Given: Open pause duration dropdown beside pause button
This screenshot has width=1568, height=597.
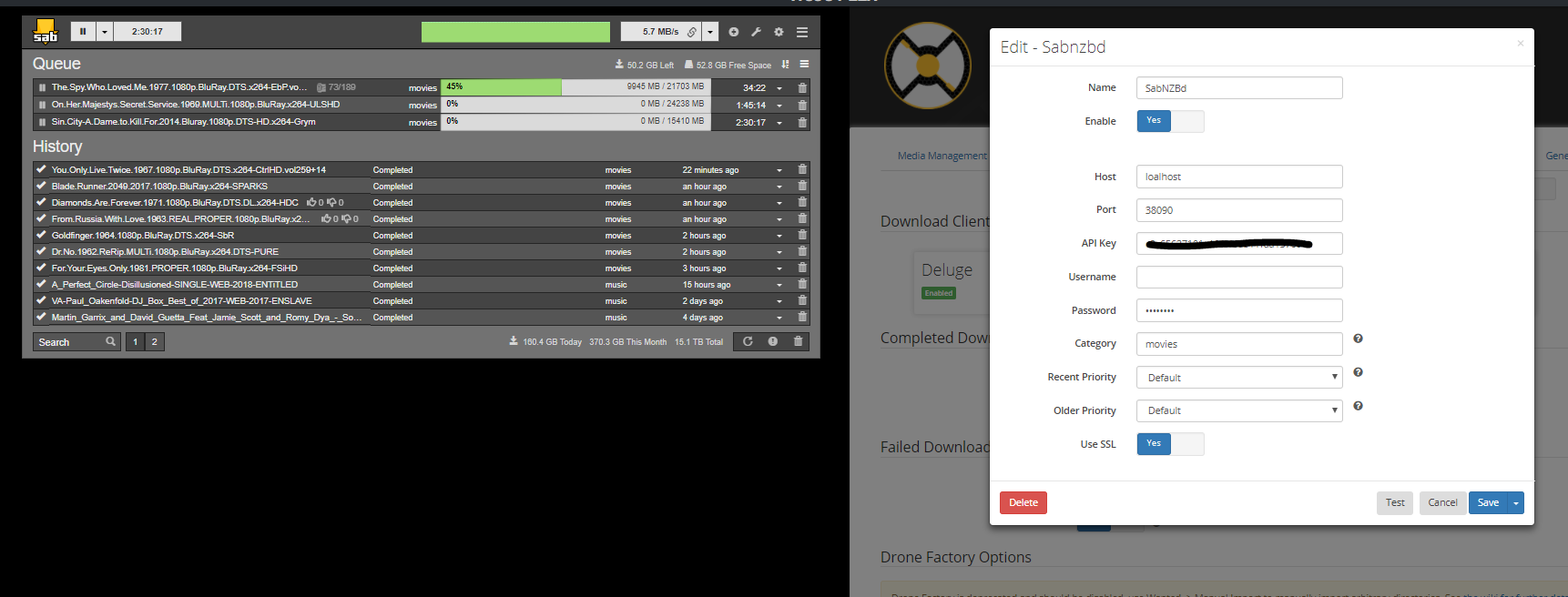Looking at the screenshot, I should click(105, 32).
